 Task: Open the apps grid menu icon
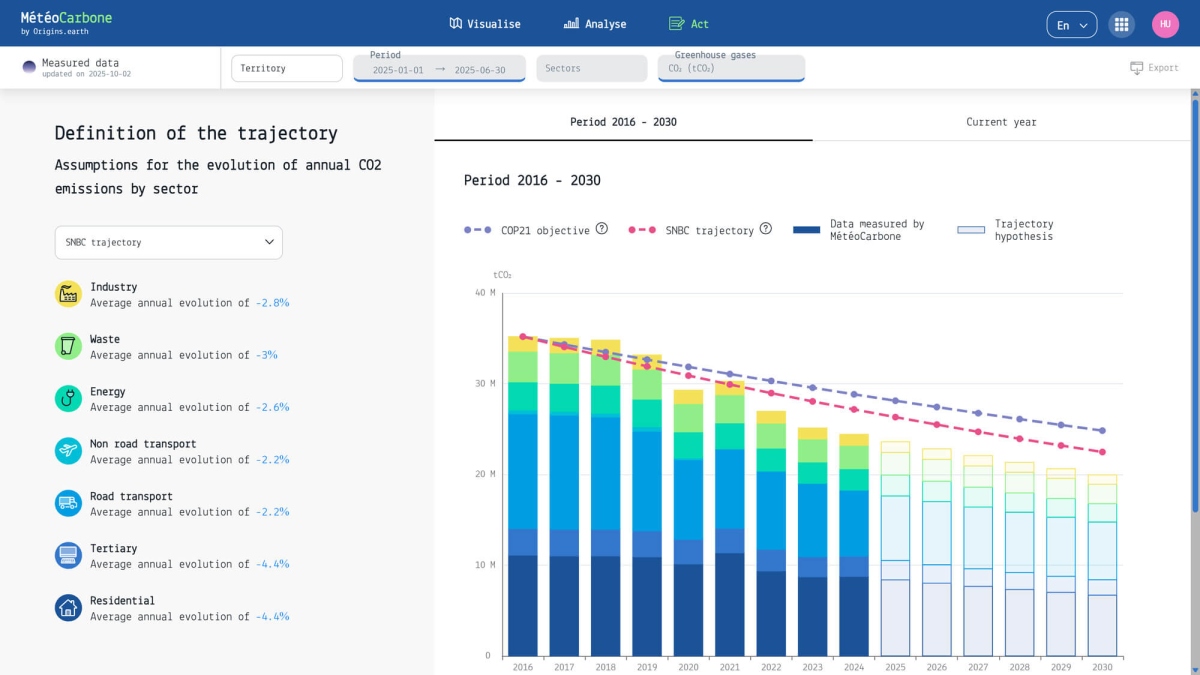[x=1121, y=25]
